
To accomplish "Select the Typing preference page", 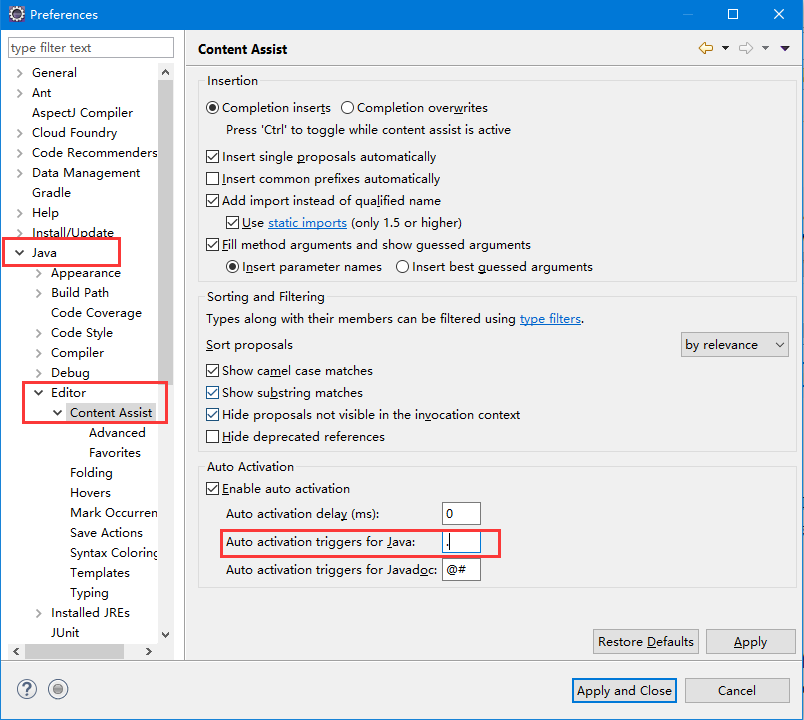I will [x=89, y=593].
